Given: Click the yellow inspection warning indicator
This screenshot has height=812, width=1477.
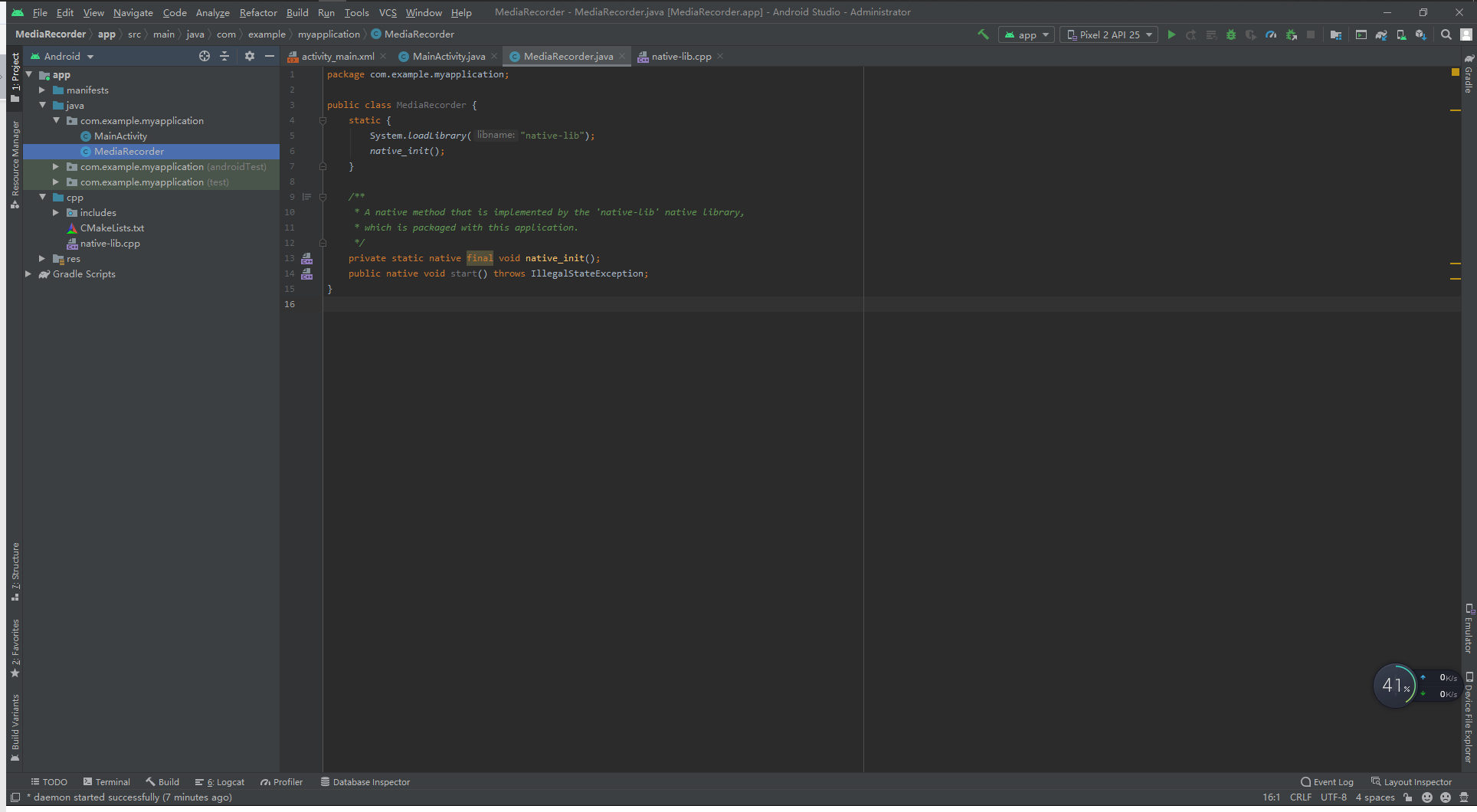Looking at the screenshot, I should point(1456,72).
